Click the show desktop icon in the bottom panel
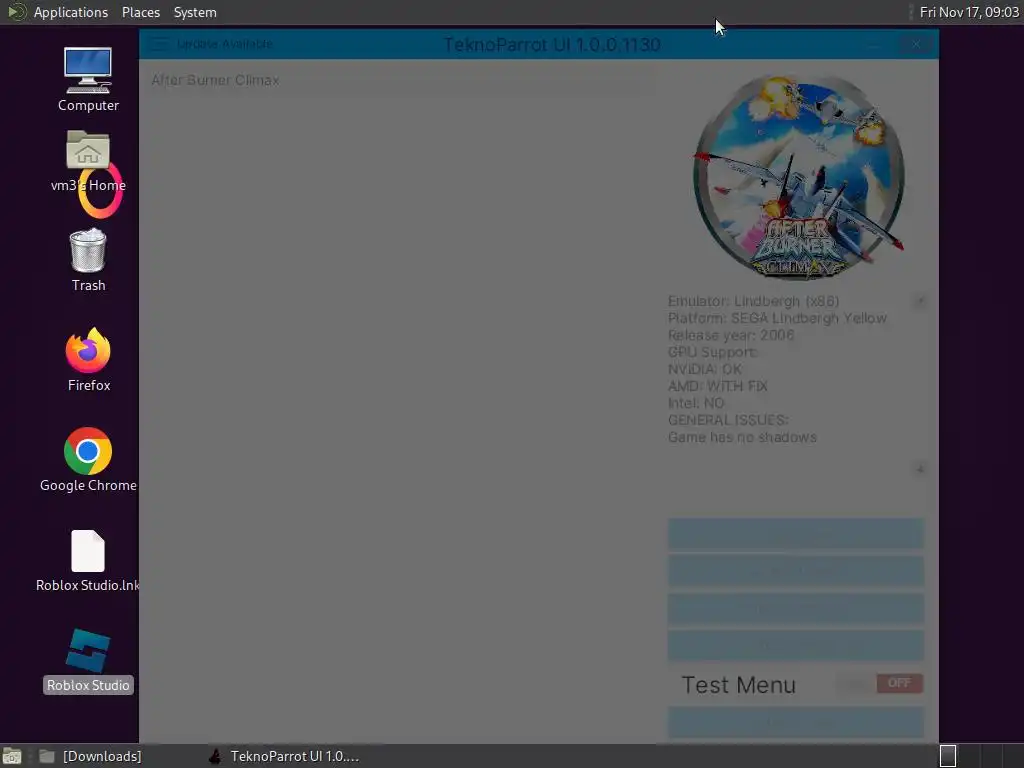The width and height of the screenshot is (1024, 768). pos(12,756)
